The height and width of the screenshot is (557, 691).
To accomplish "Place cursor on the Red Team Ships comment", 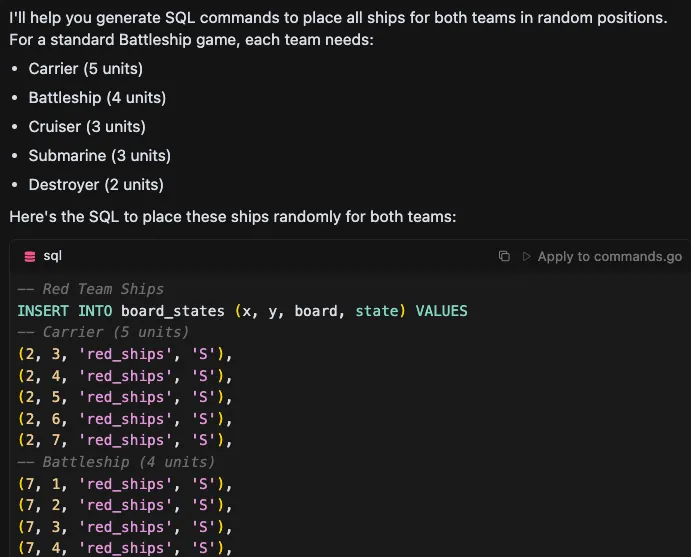I will [90, 289].
